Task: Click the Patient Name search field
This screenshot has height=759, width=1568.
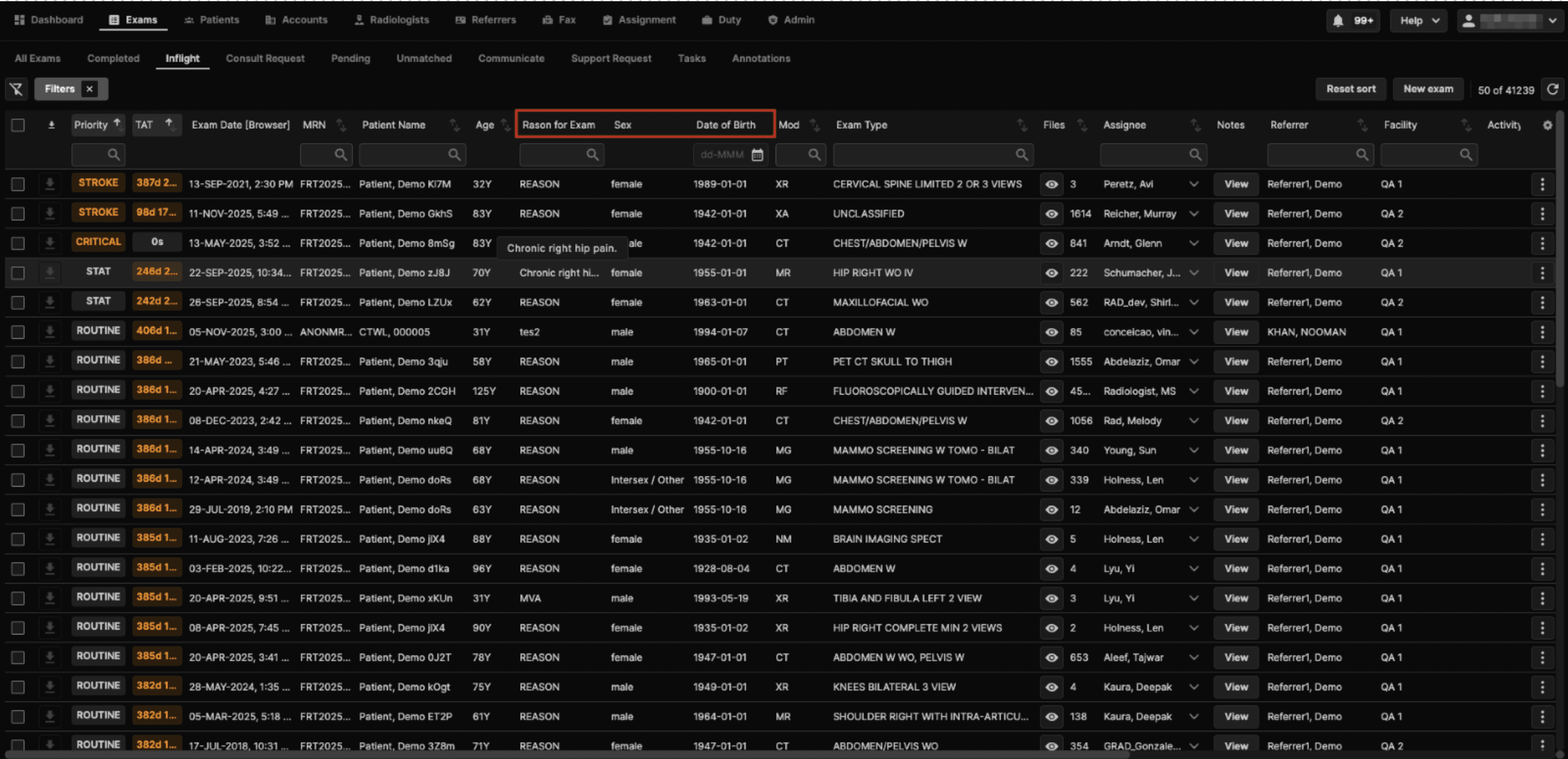Action: pos(412,155)
